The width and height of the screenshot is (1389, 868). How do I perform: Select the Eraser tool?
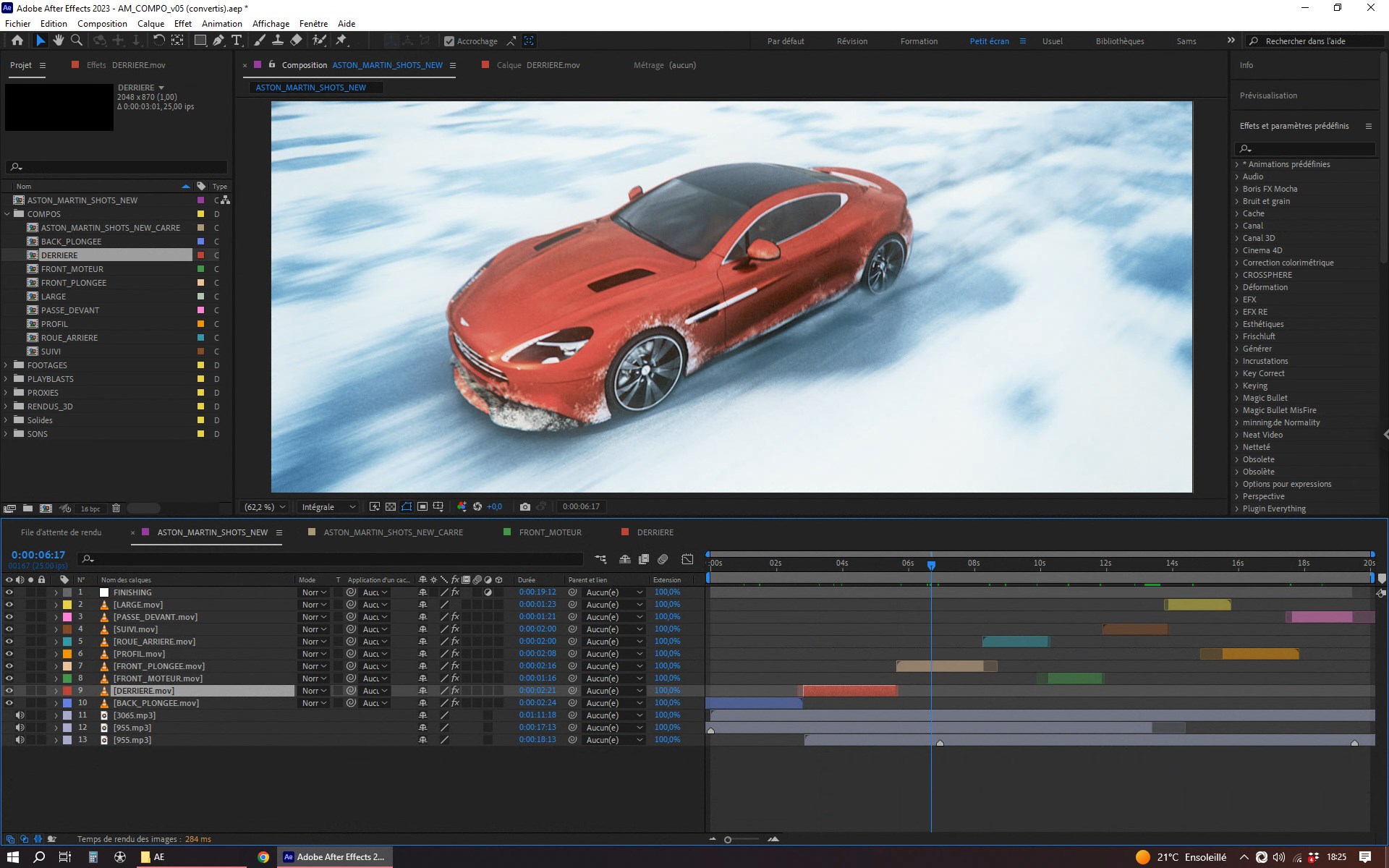coord(296,41)
